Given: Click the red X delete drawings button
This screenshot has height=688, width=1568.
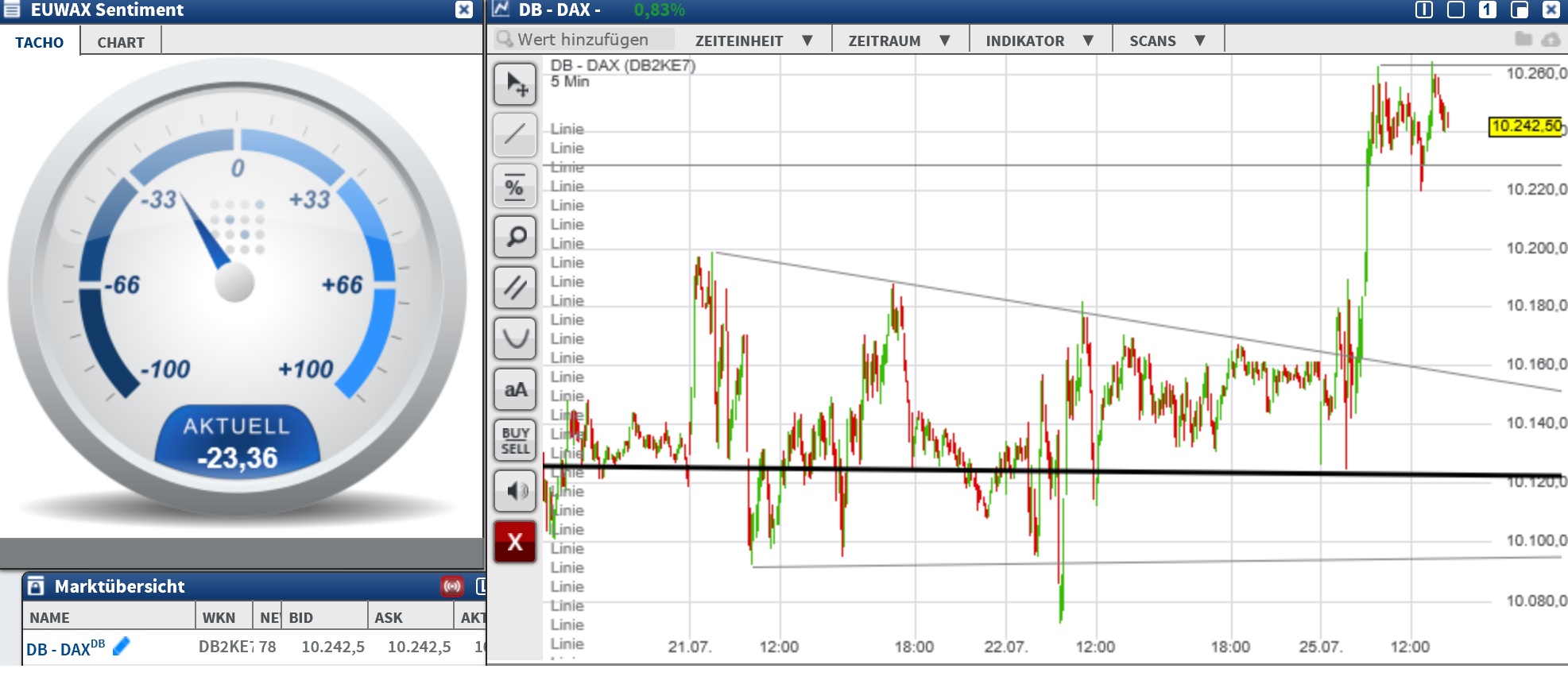Looking at the screenshot, I should click(x=515, y=542).
